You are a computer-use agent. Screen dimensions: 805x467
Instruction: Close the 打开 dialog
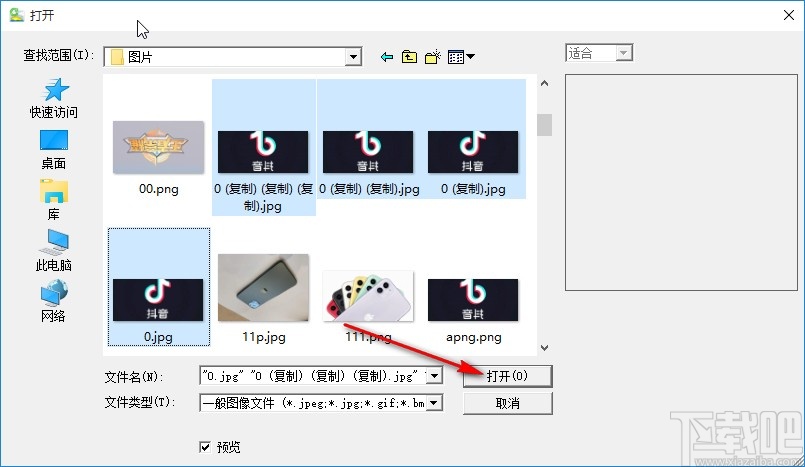click(x=789, y=15)
